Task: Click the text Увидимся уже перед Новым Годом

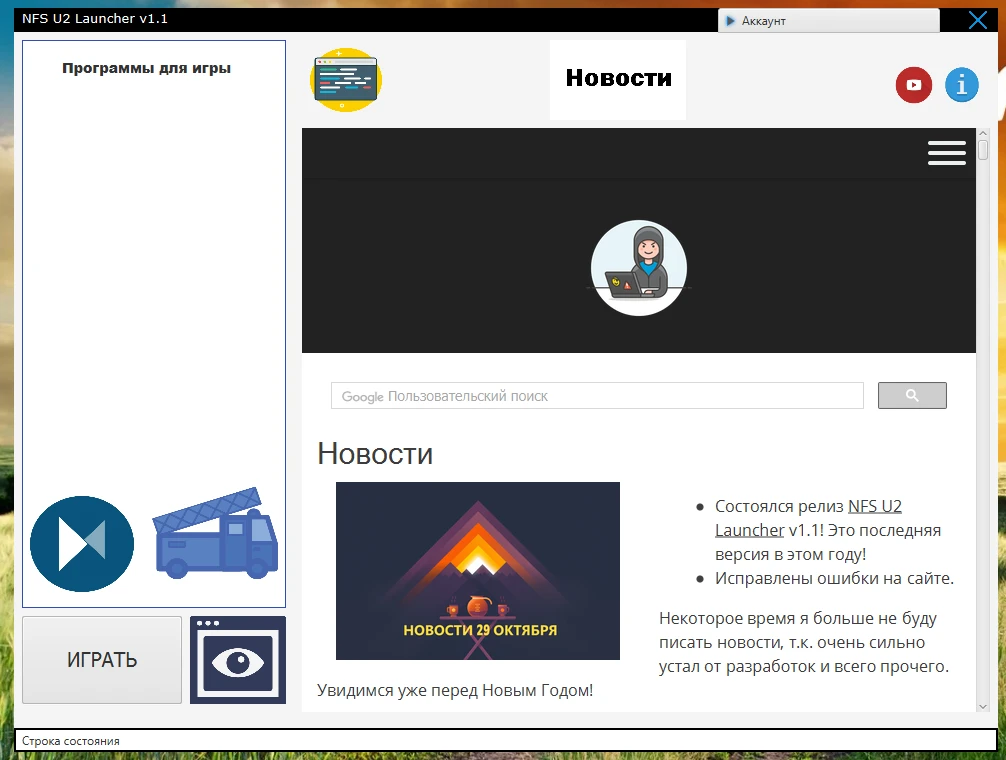Action: (x=455, y=691)
